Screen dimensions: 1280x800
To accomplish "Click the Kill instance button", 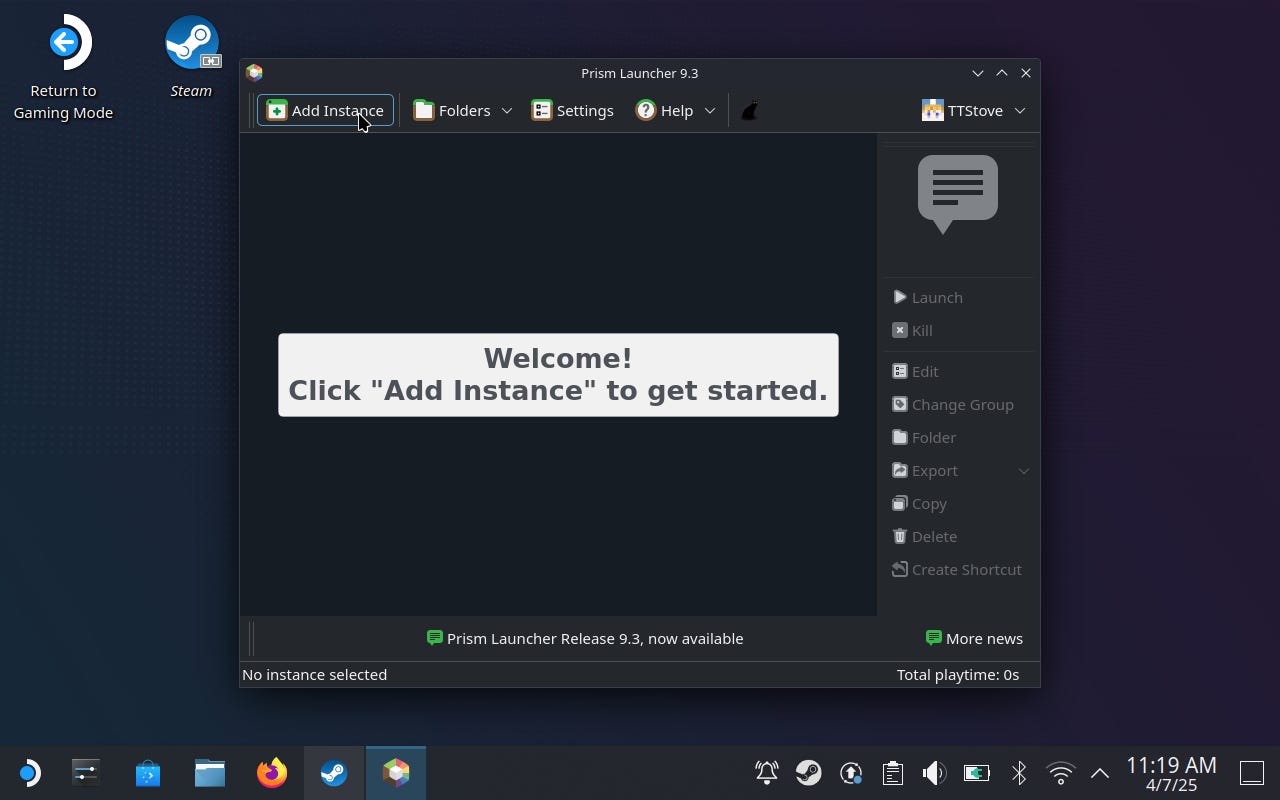I will [912, 330].
